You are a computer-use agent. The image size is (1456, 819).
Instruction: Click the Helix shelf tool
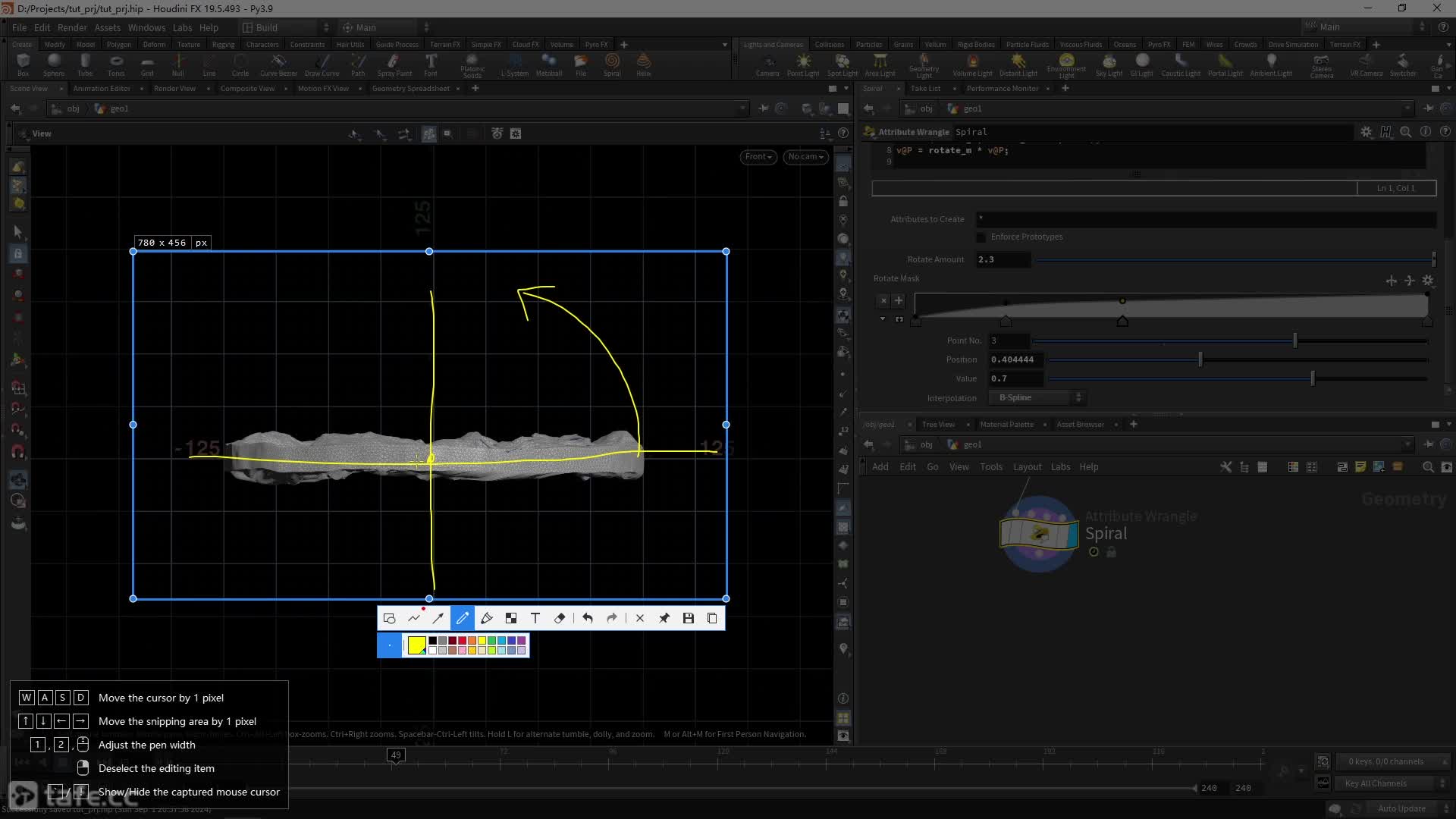coord(644,64)
